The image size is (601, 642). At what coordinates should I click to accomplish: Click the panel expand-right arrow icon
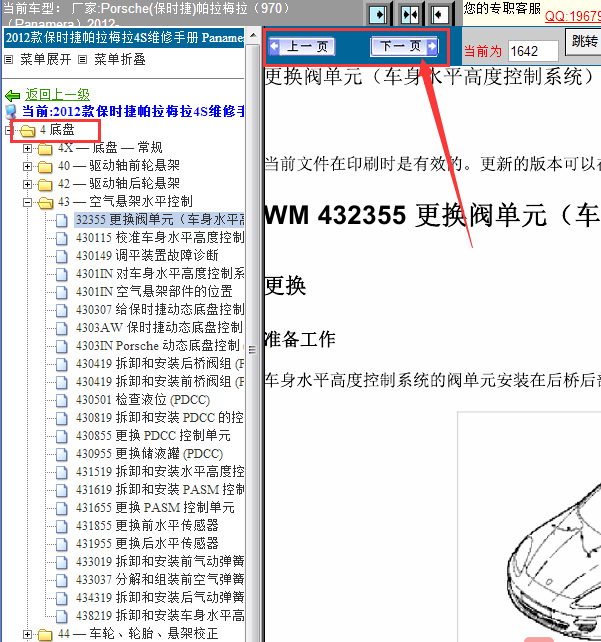pyautogui.click(x=378, y=15)
